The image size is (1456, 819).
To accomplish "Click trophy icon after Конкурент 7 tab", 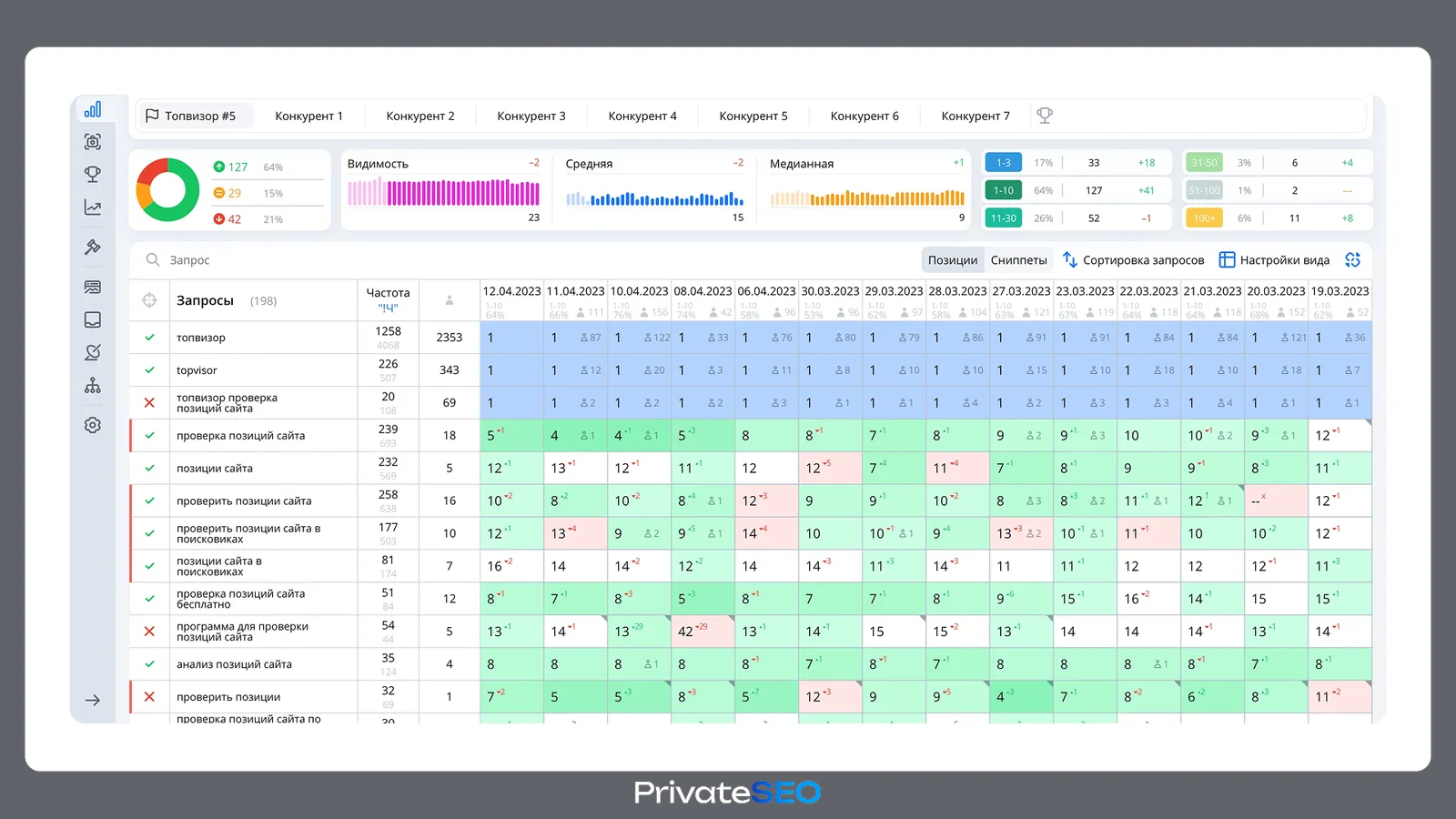I will click(1045, 116).
